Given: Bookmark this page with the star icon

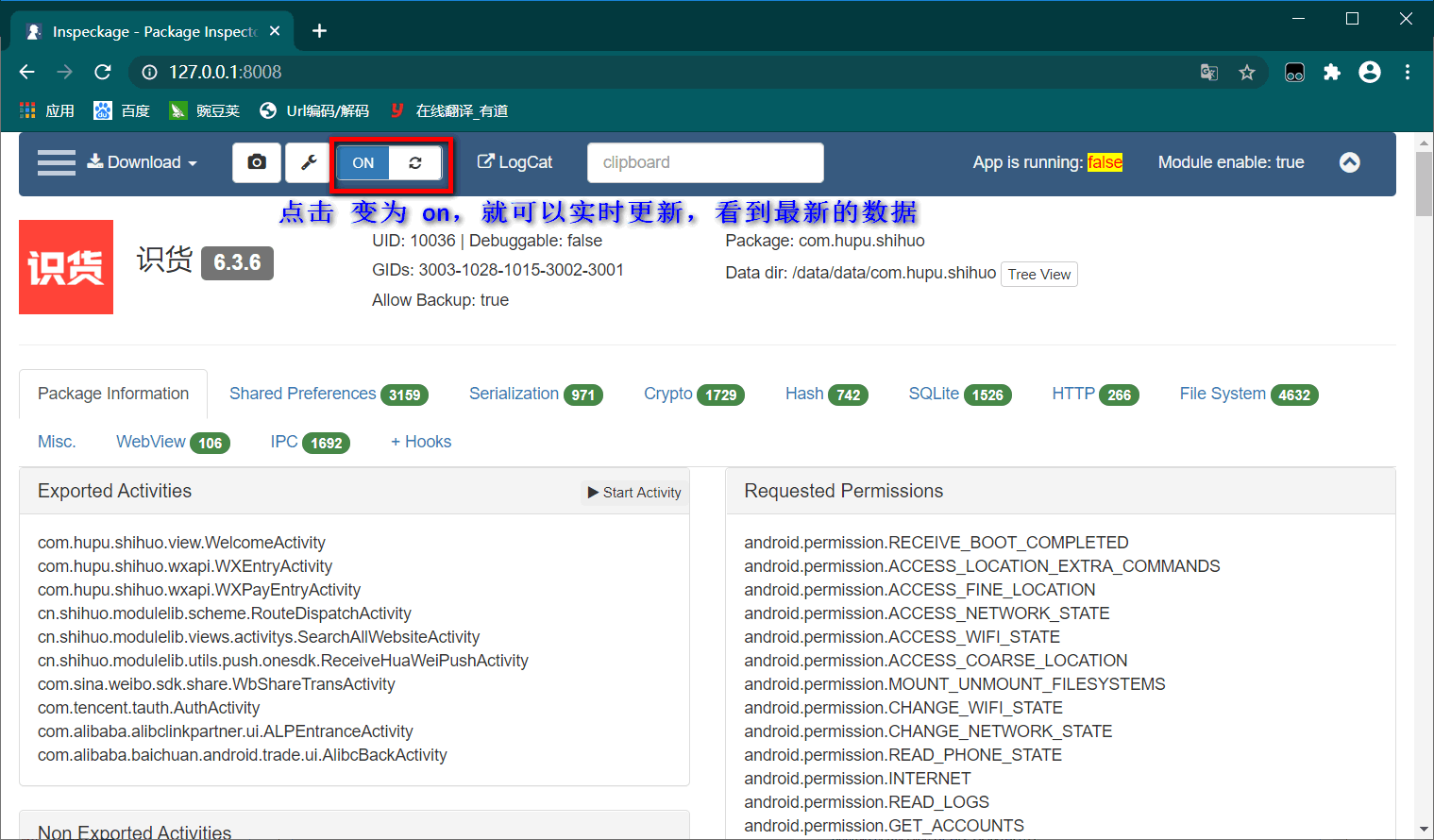Looking at the screenshot, I should coord(1247,73).
